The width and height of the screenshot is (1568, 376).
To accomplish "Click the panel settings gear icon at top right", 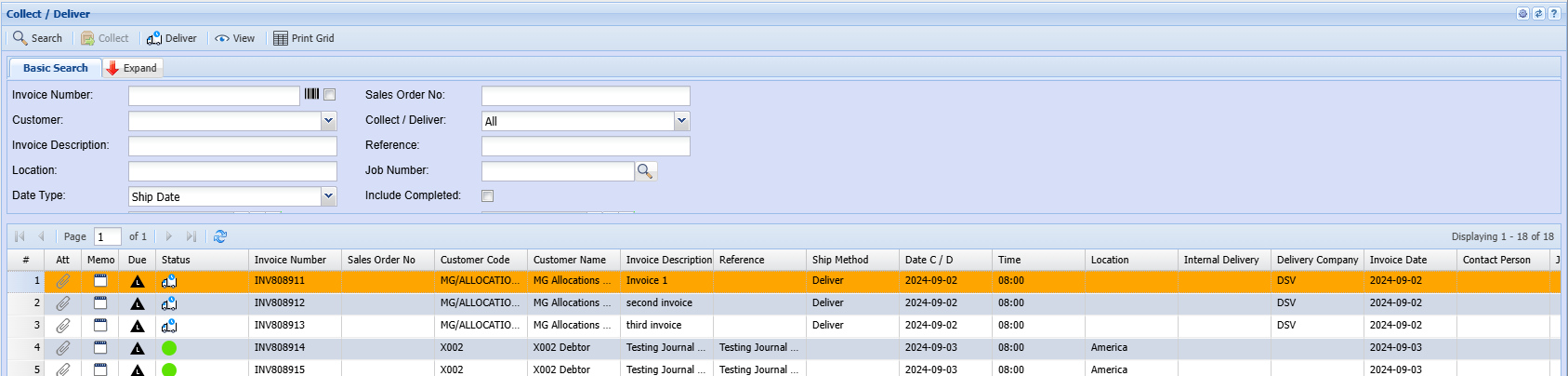I will pyautogui.click(x=1522, y=14).
